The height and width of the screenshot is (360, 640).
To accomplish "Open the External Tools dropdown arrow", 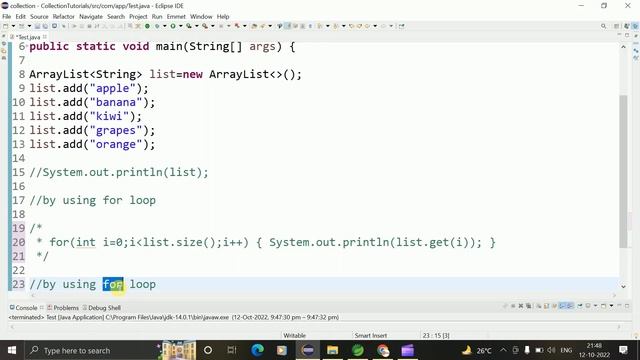I will 212,26.
